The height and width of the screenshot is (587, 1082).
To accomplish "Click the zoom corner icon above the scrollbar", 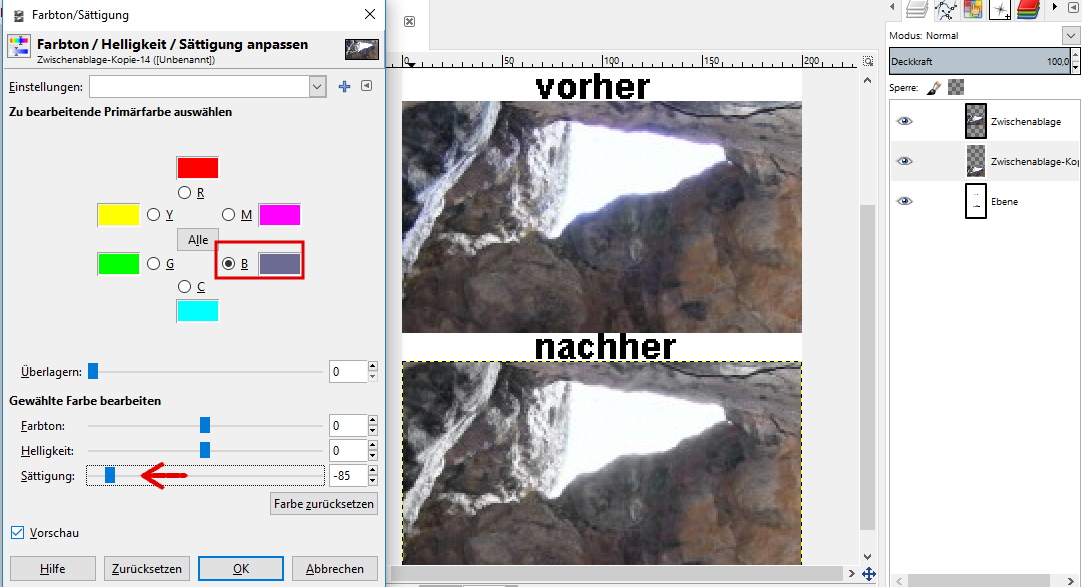I will (x=868, y=61).
